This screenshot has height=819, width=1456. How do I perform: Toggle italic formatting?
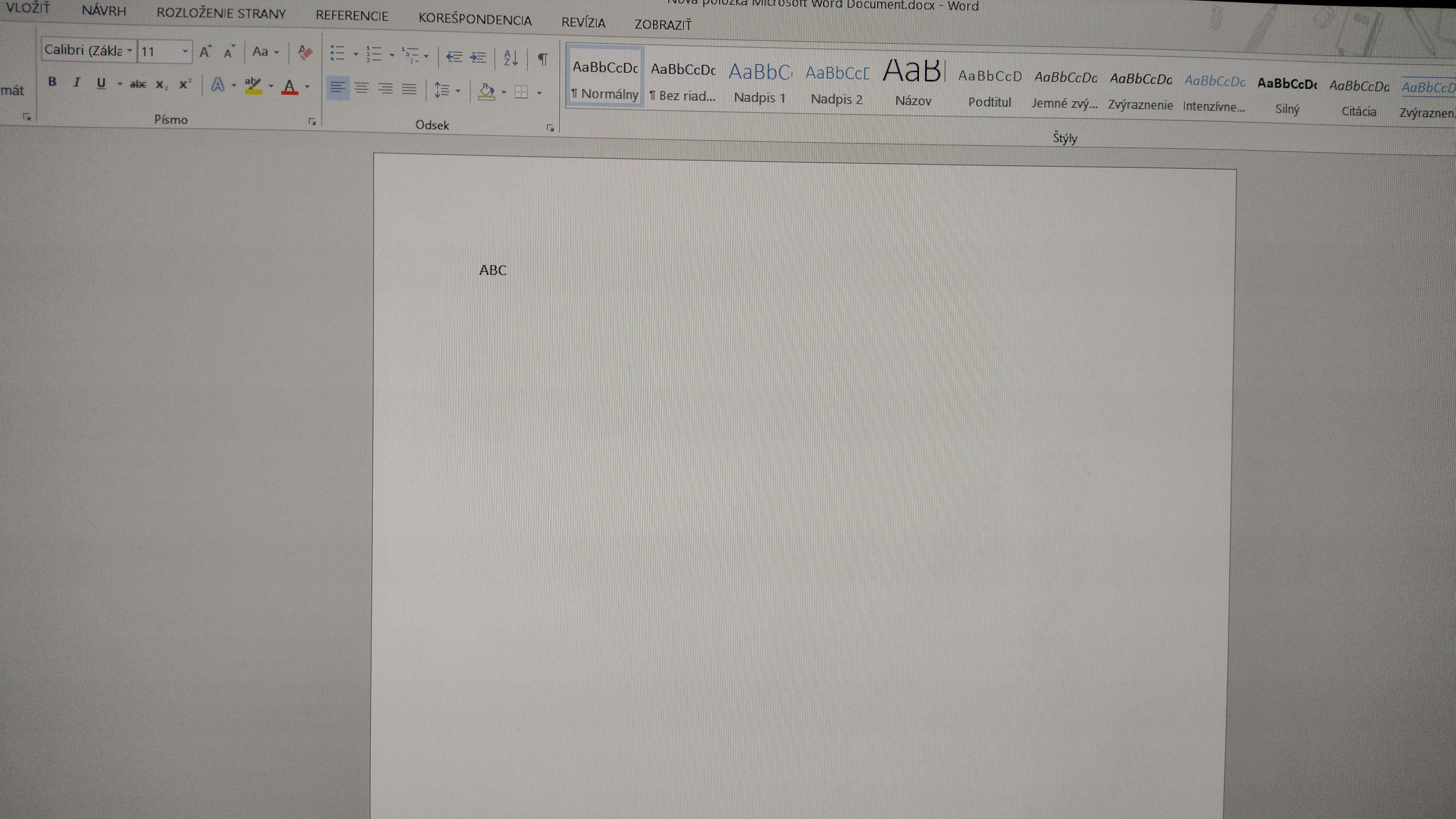coord(76,83)
